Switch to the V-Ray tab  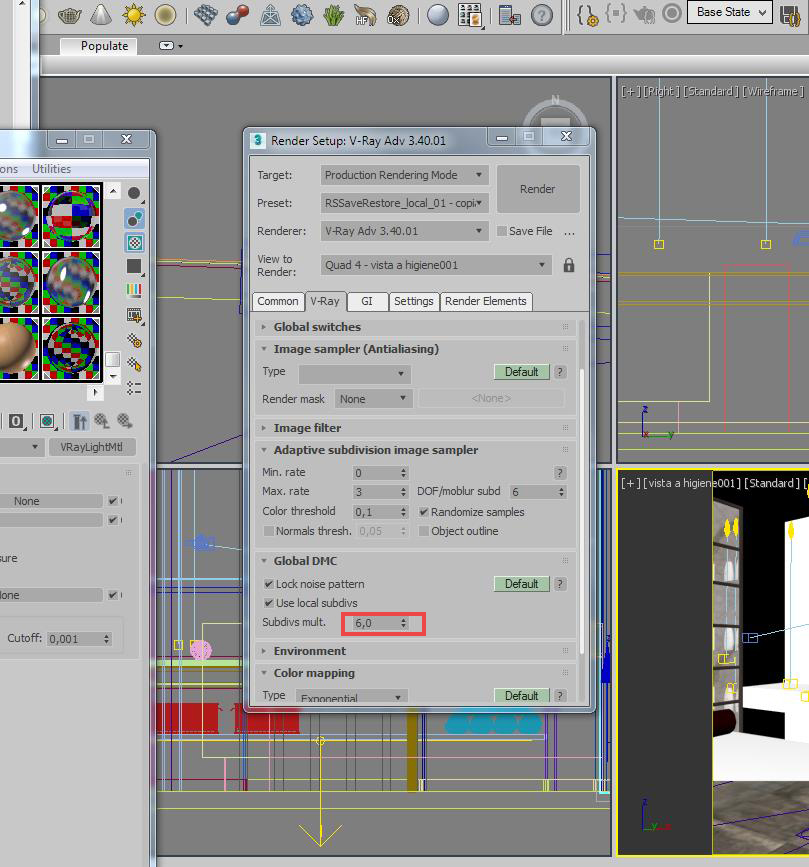point(325,301)
